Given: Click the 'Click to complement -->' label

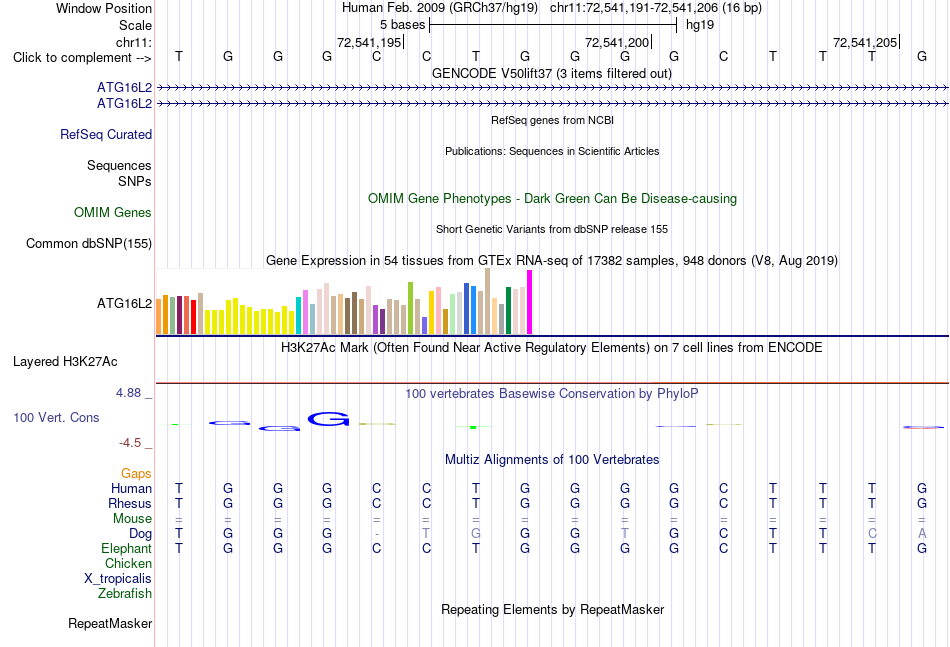Looking at the screenshot, I should point(82,58).
